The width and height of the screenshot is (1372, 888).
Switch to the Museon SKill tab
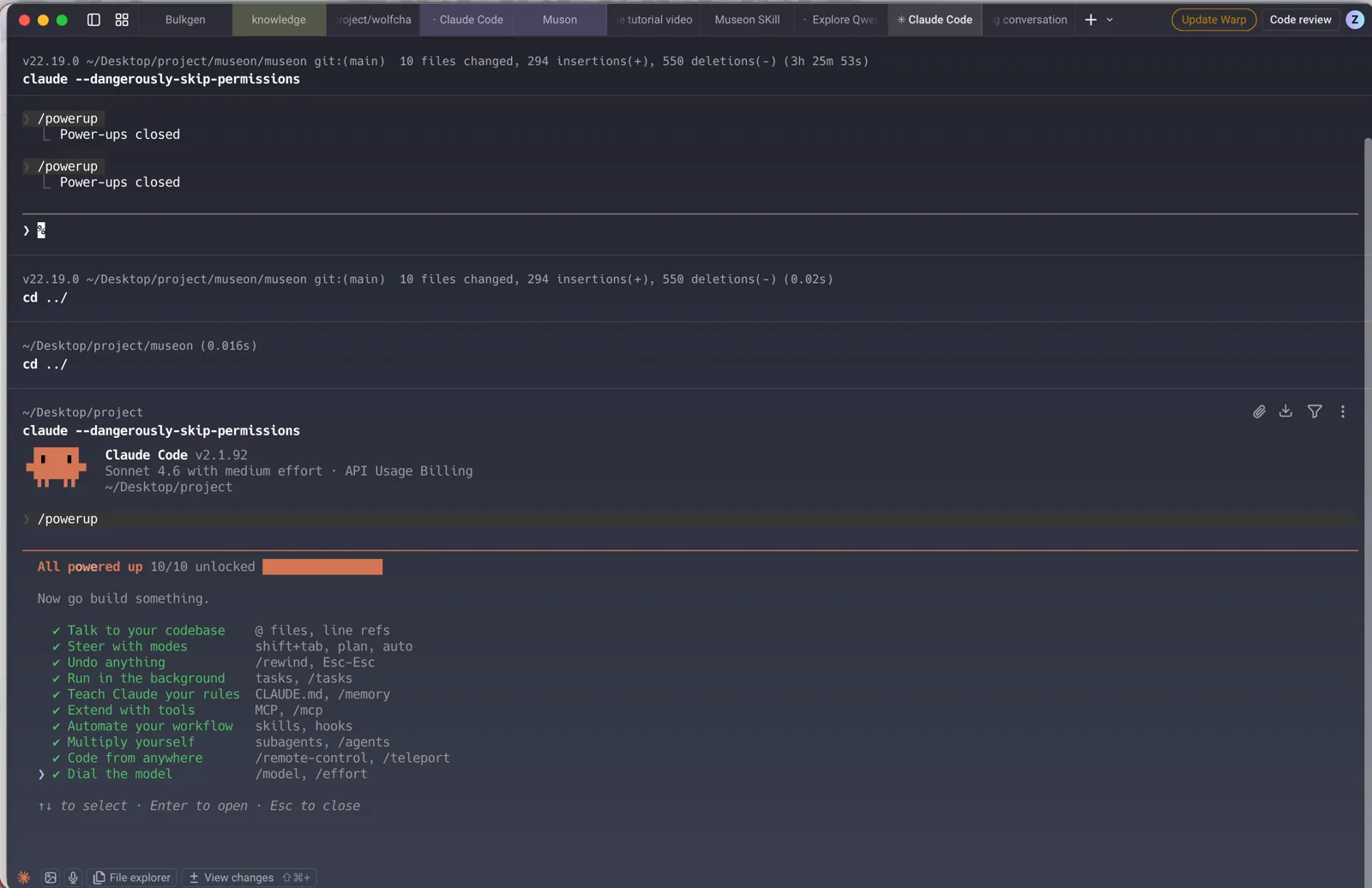(748, 20)
